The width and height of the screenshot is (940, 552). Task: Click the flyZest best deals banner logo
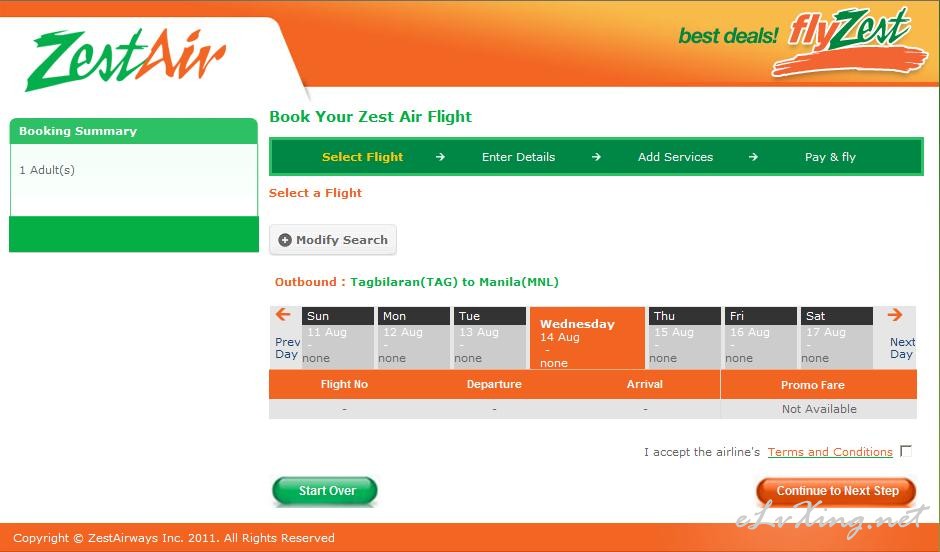point(804,42)
